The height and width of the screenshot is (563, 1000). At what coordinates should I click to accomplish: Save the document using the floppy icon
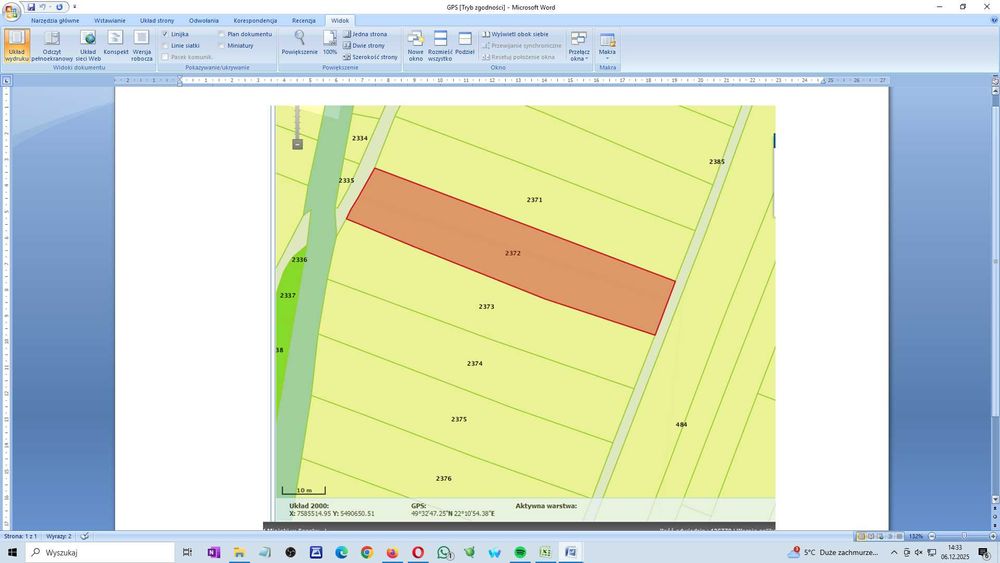pos(31,7)
